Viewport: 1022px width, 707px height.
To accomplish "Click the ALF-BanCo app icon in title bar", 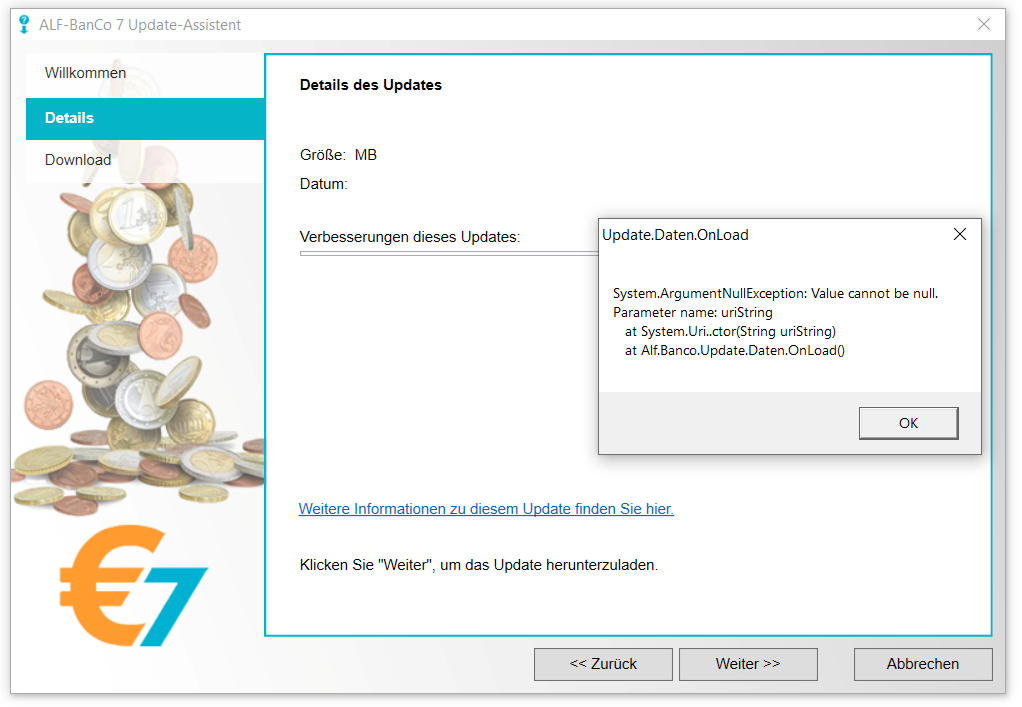I will point(24,25).
